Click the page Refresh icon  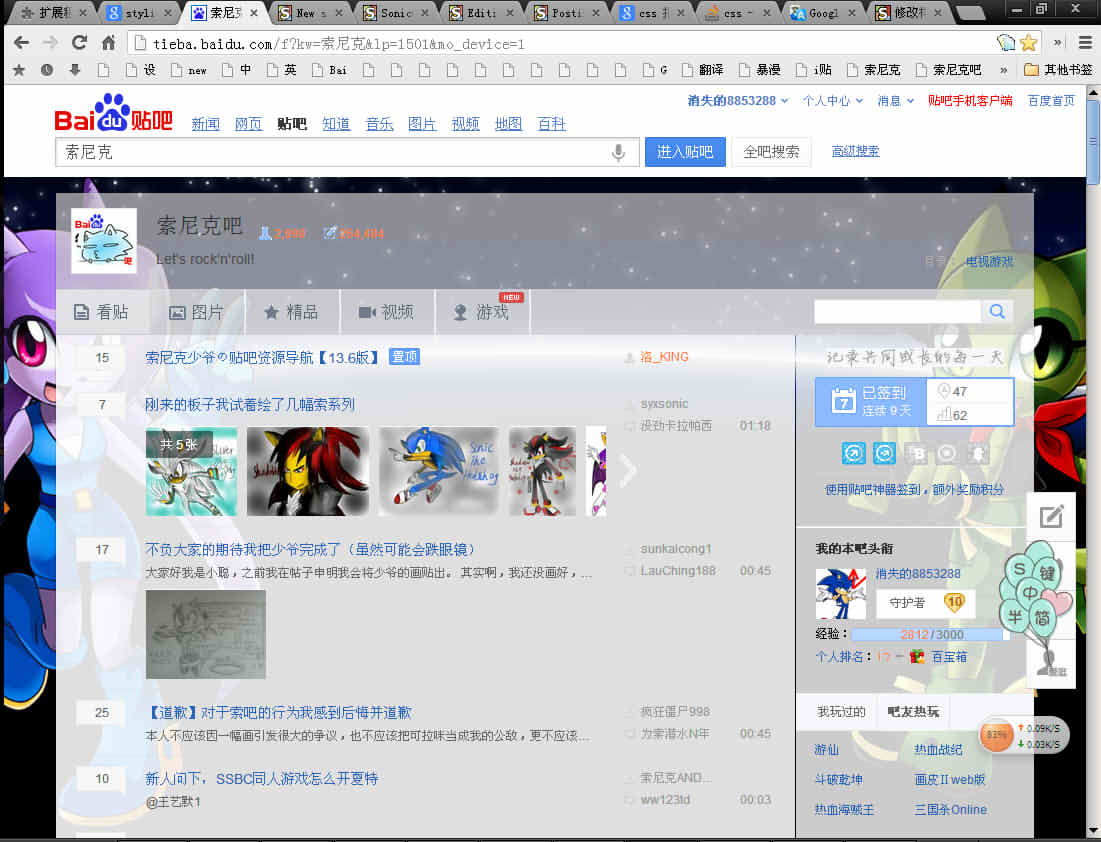click(79, 44)
